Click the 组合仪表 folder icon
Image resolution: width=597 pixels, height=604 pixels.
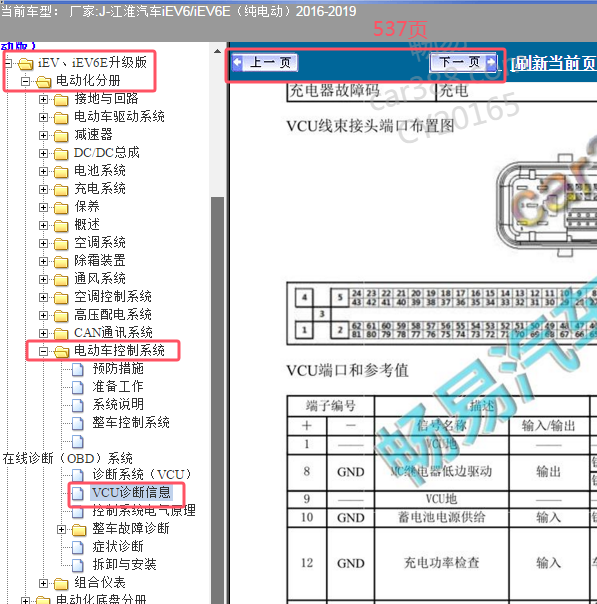click(x=61, y=584)
